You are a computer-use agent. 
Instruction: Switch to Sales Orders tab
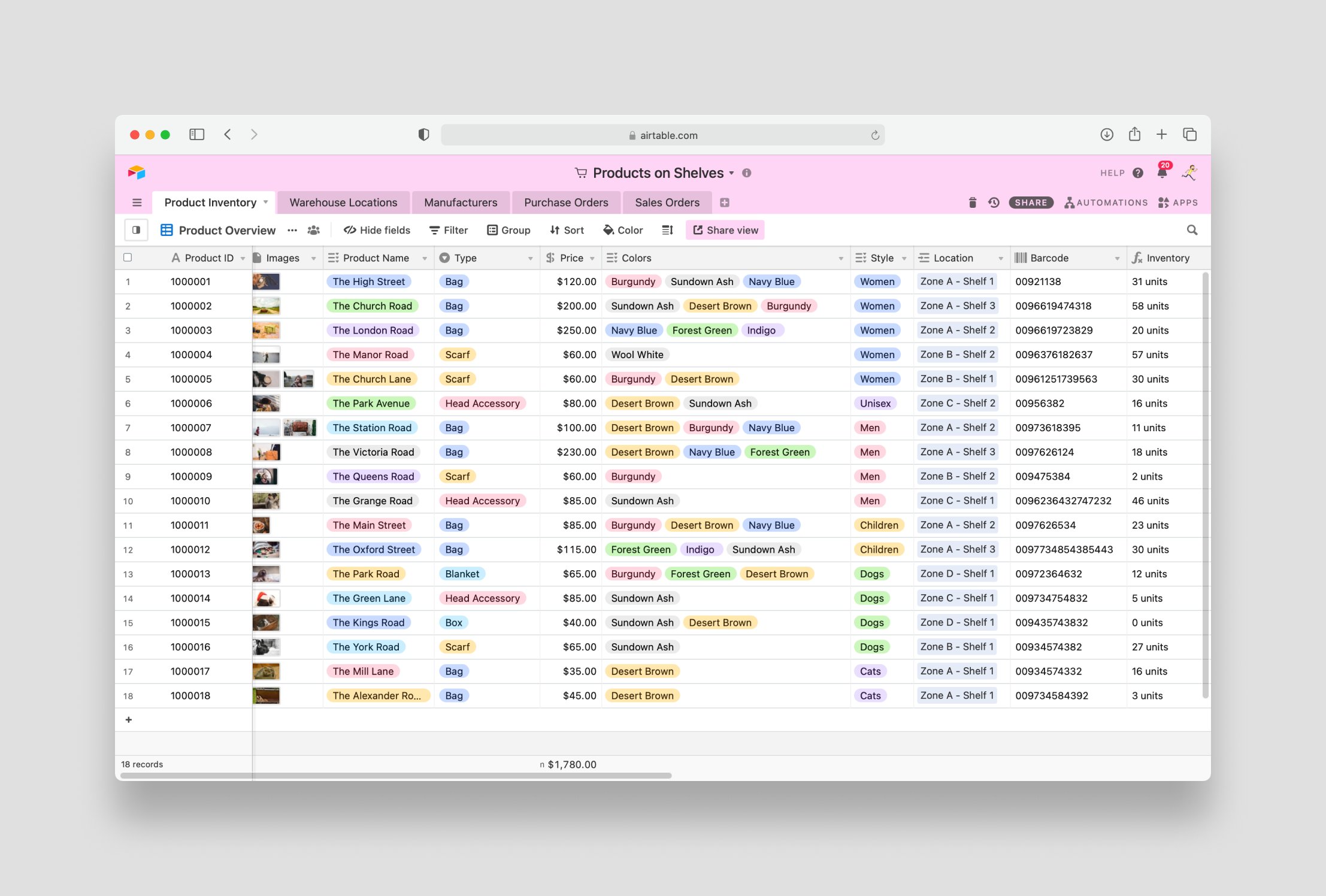click(x=667, y=202)
